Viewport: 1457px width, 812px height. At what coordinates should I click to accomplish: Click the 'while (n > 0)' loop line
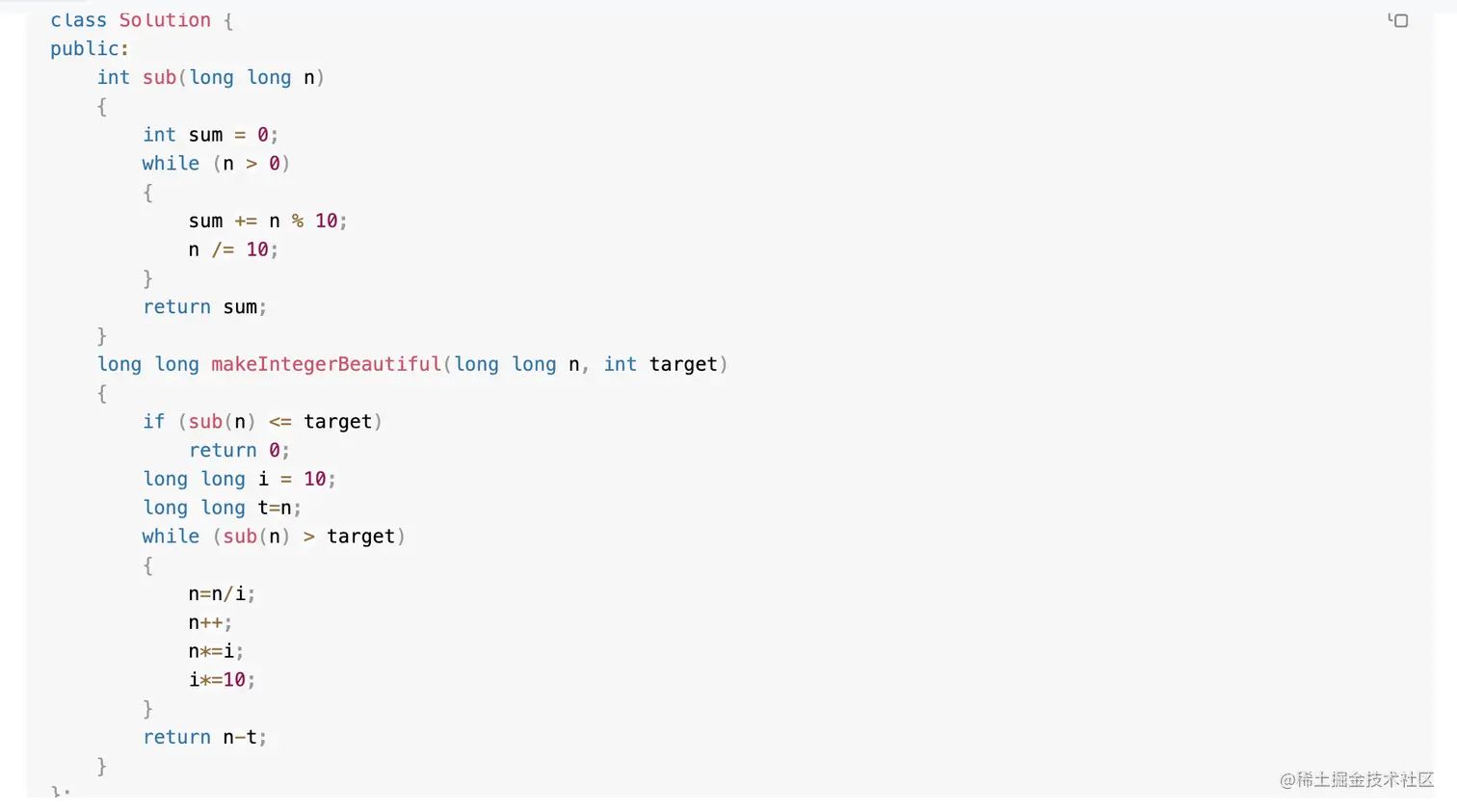click(216, 164)
